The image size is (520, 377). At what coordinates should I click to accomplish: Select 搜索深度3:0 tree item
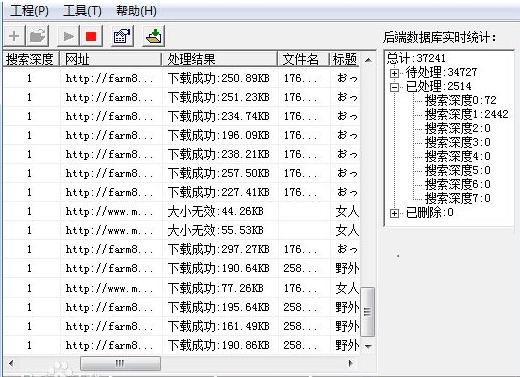pyautogui.click(x=458, y=142)
